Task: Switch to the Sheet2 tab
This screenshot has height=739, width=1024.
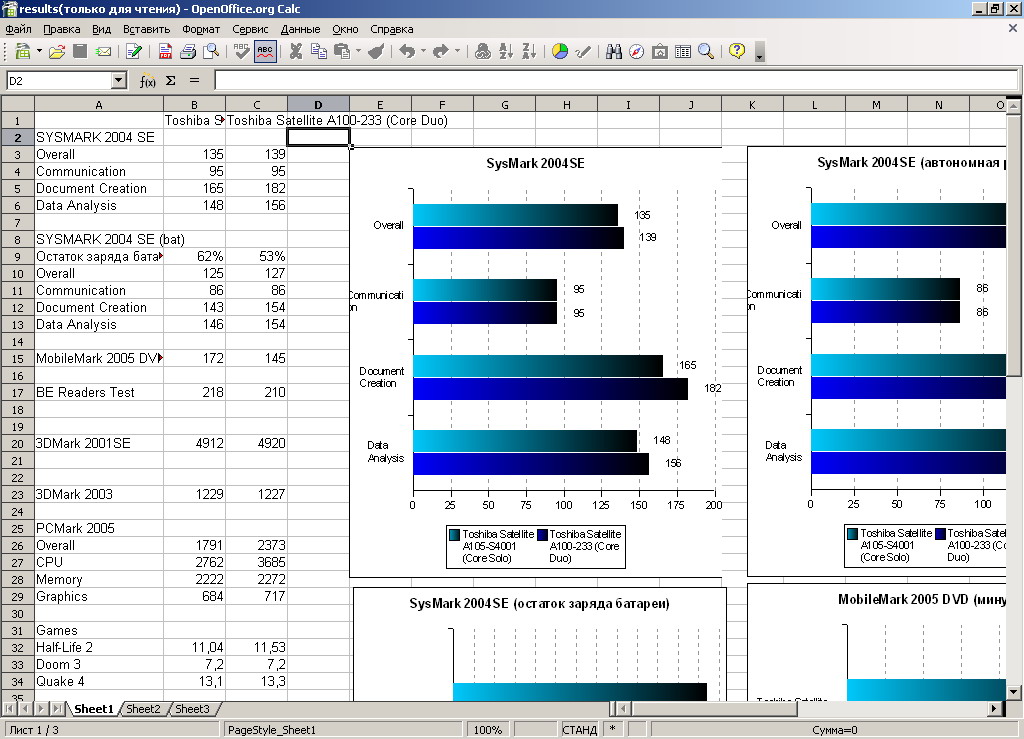Action: click(143, 709)
